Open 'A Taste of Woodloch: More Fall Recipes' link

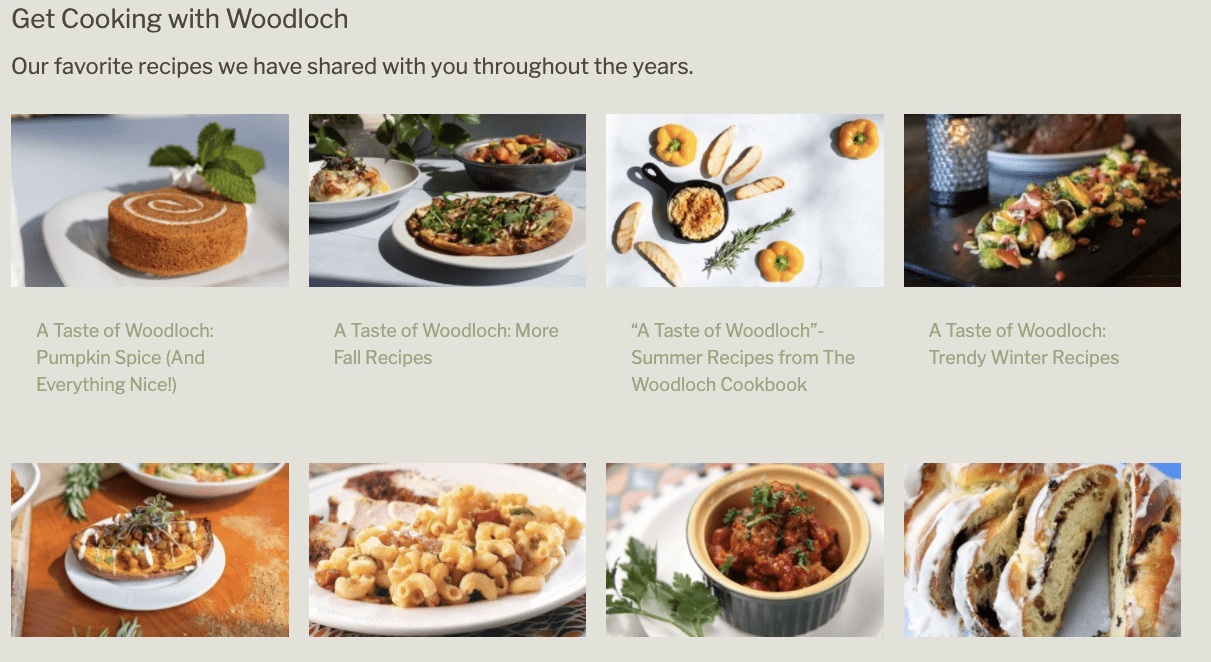(x=446, y=344)
